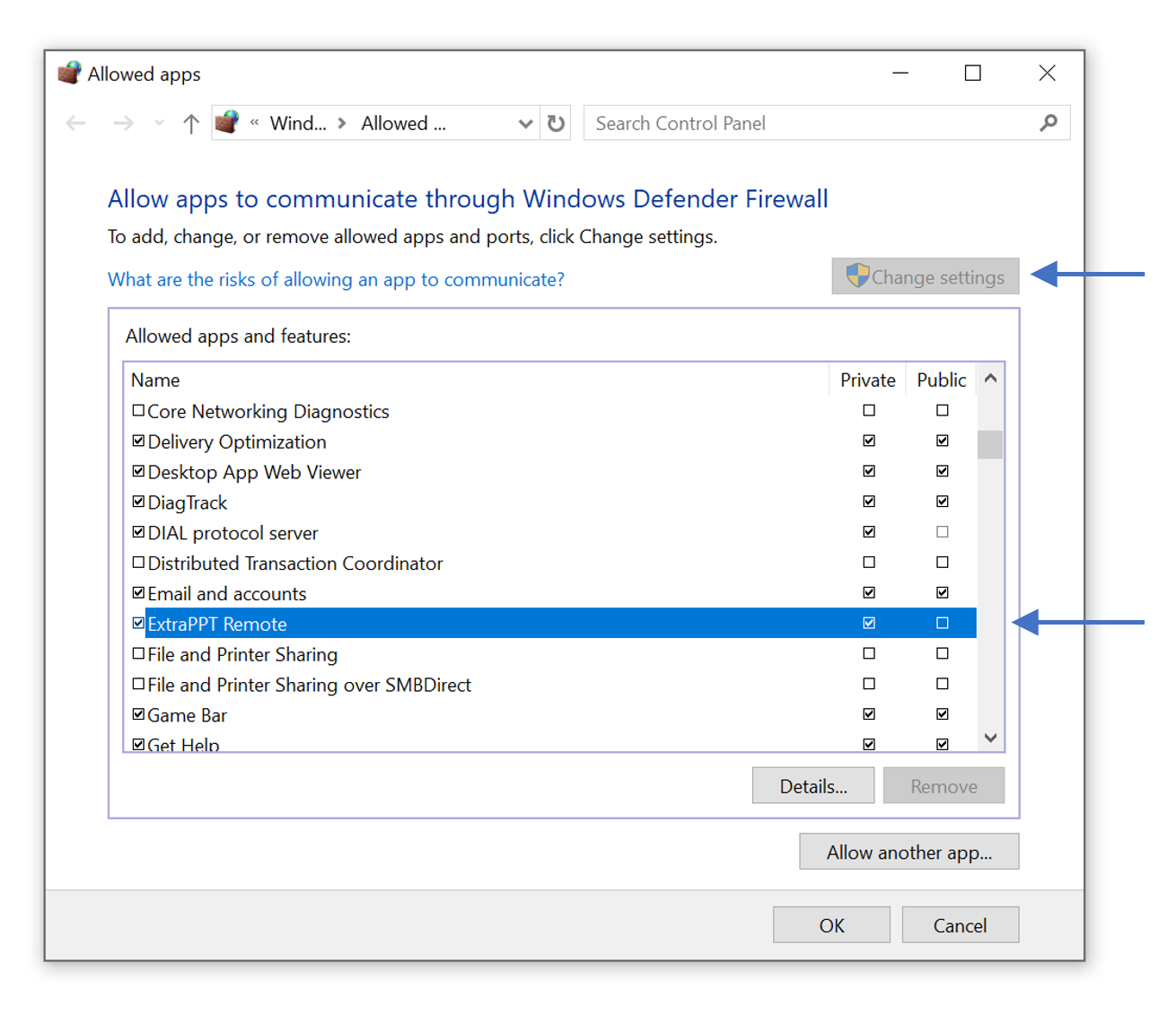Confirm with the OK button
The width and height of the screenshot is (1176, 1014).
pyautogui.click(x=831, y=925)
